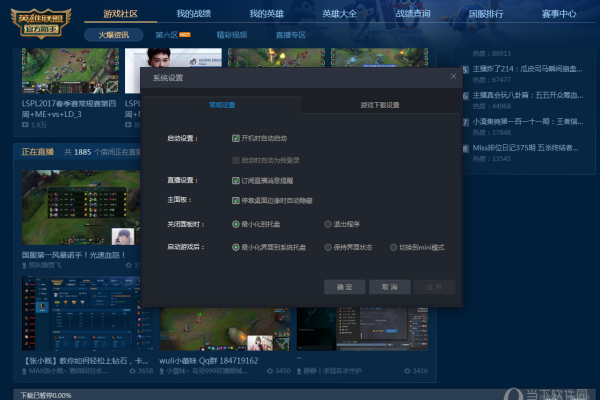Screen dimensions: 600x400
Task: Click the wuli小薇妹 Qq群 stream title
Action: (x=209, y=361)
